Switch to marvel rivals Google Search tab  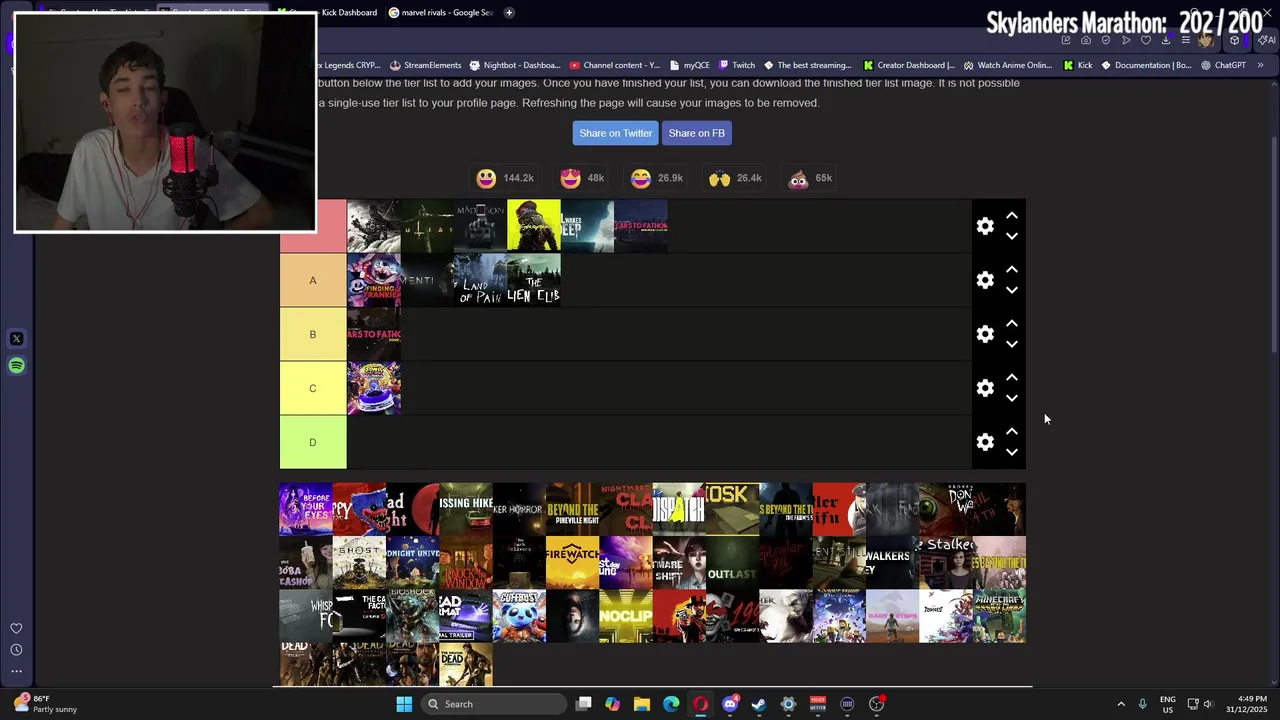pyautogui.click(x=441, y=12)
